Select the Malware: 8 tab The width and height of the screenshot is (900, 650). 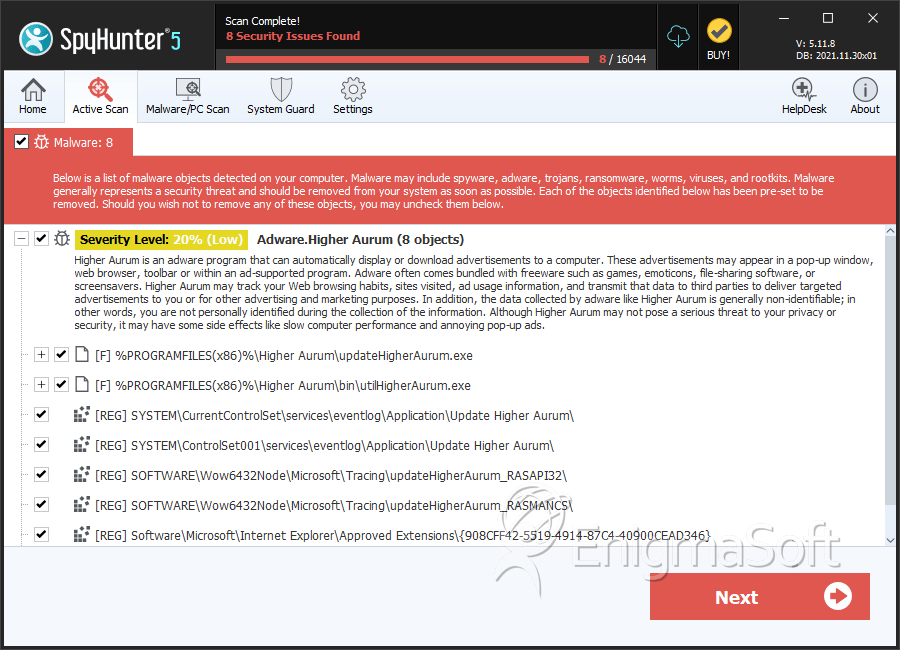(68, 142)
